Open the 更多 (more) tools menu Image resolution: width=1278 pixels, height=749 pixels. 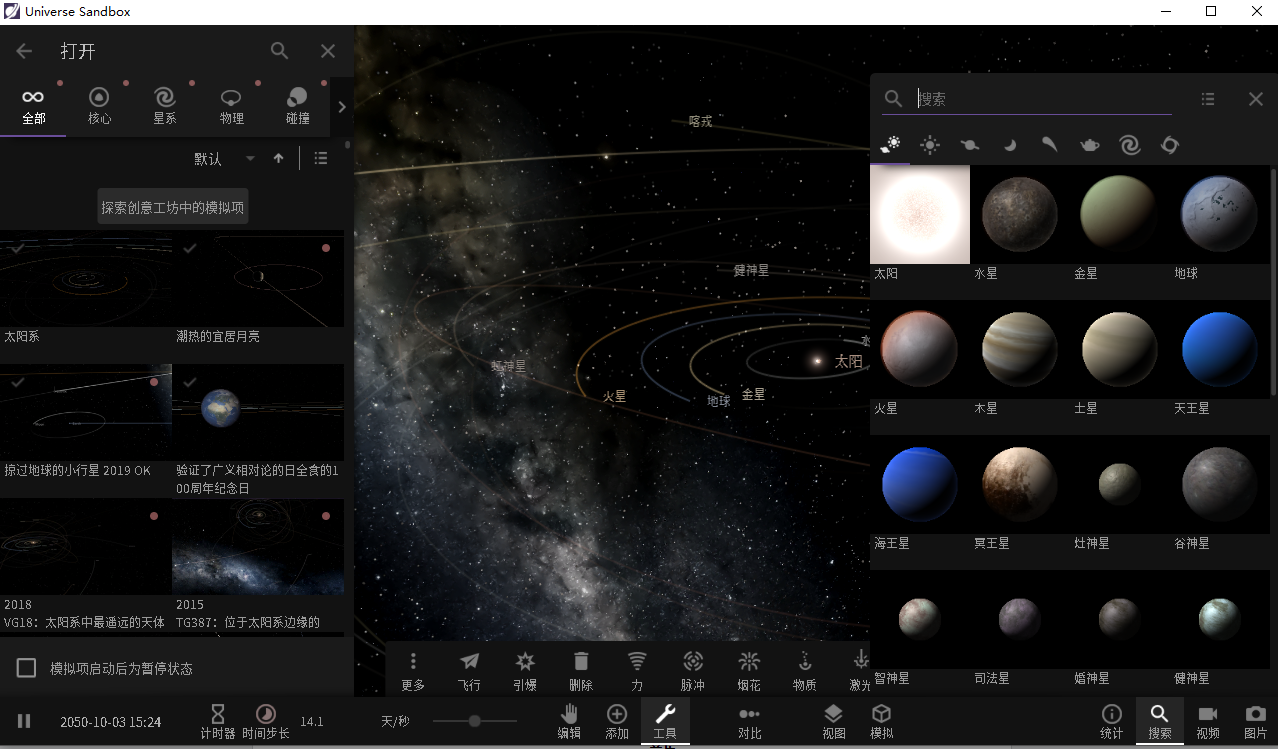(413, 670)
